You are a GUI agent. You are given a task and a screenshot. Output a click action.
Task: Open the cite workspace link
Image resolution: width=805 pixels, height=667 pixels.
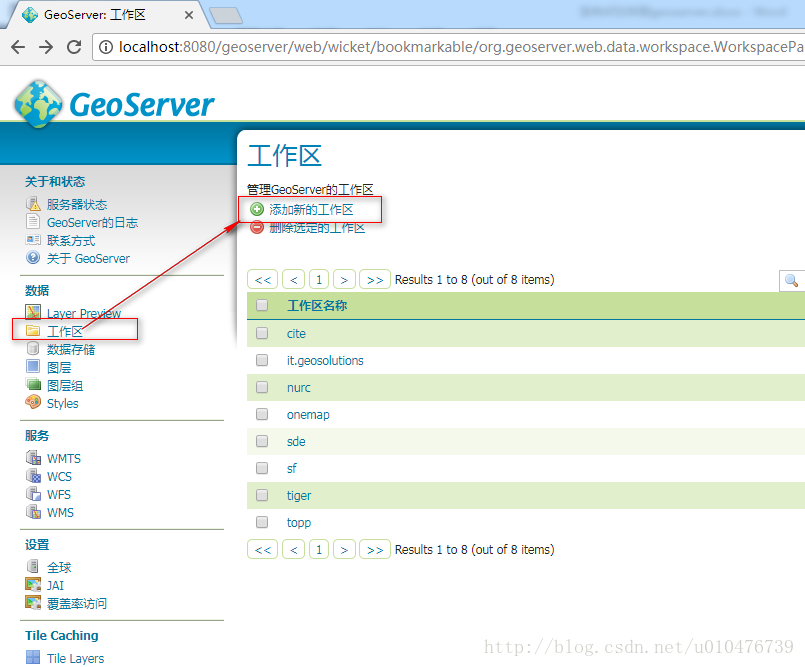click(296, 334)
